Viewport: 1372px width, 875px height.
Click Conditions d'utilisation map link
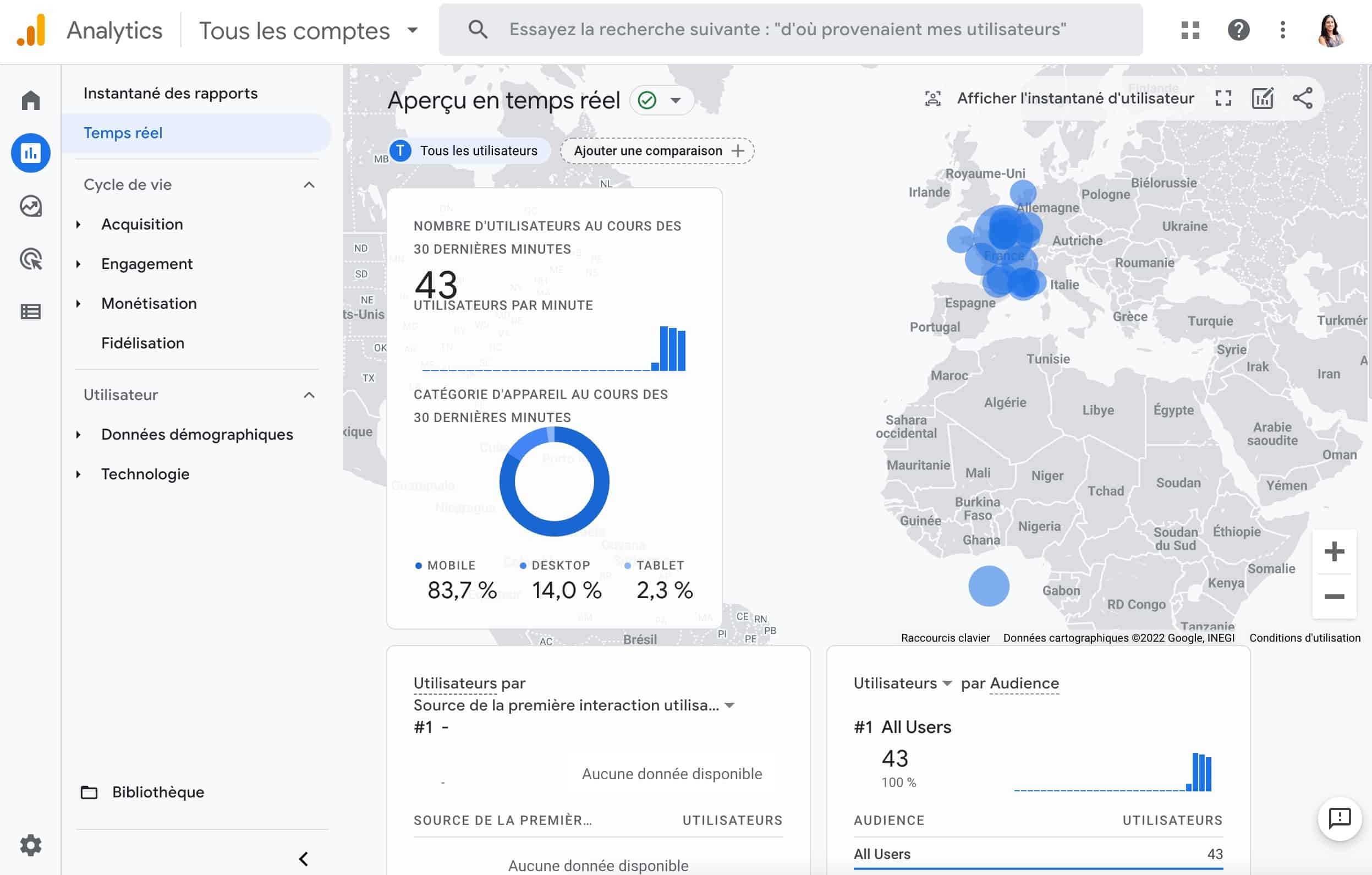click(x=1304, y=638)
